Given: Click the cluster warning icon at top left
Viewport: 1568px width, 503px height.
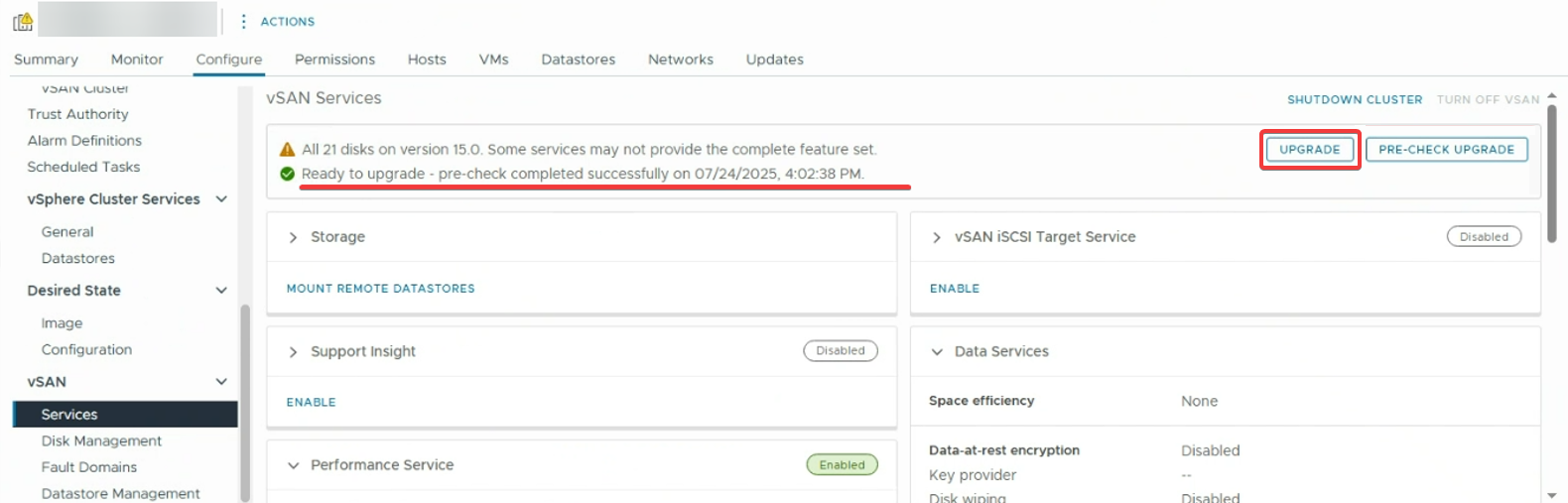Looking at the screenshot, I should [23, 20].
